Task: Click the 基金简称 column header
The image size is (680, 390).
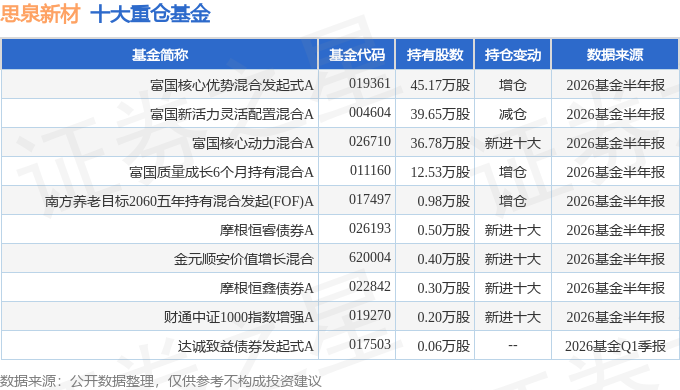Action: (160, 55)
